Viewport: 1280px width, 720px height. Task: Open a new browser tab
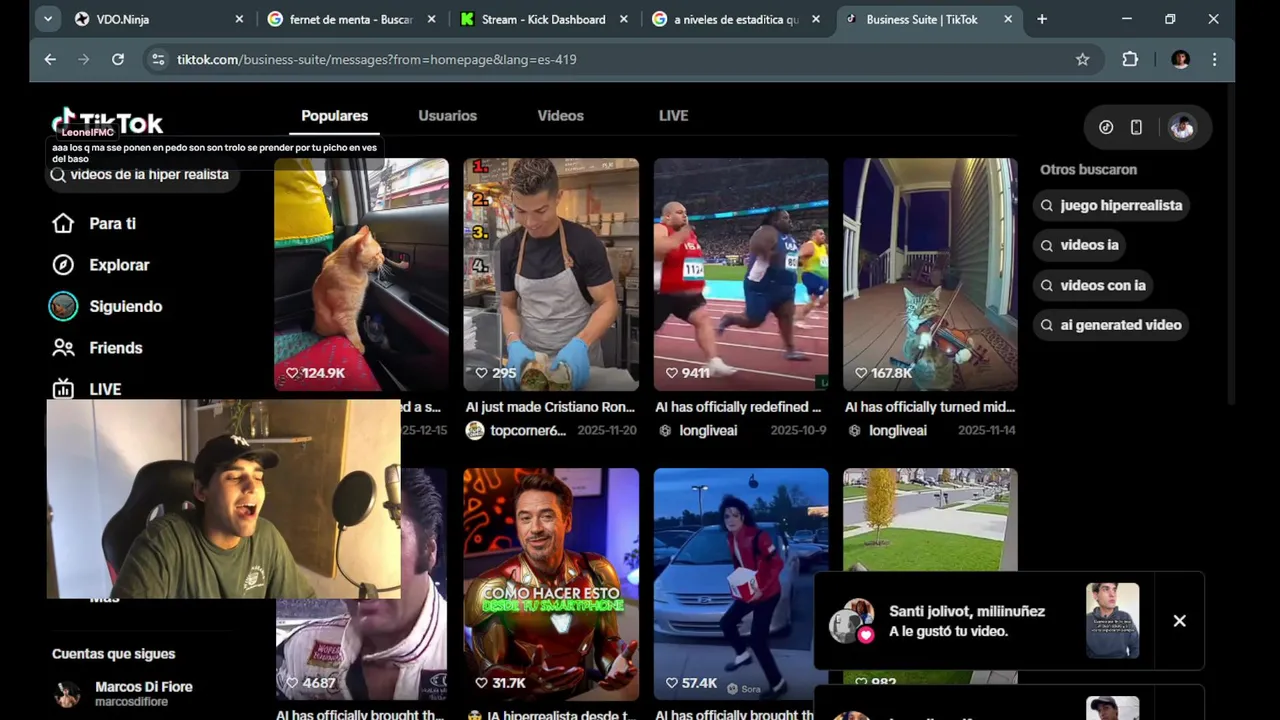point(1042,19)
